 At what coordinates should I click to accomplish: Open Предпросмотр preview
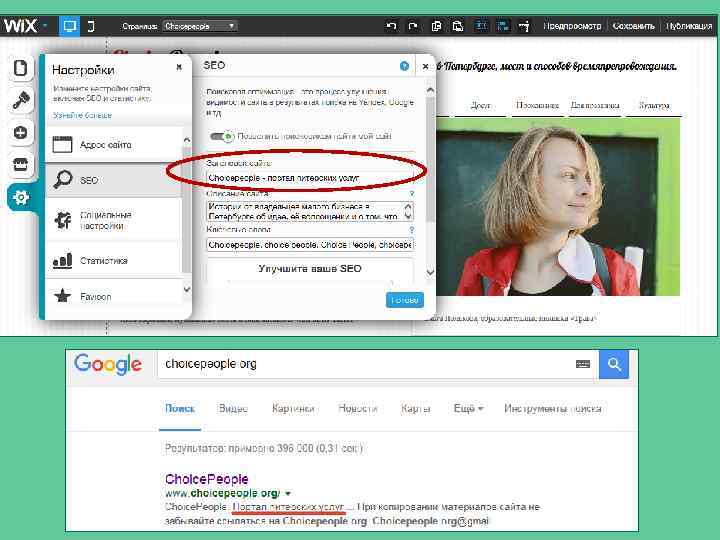click(x=572, y=26)
